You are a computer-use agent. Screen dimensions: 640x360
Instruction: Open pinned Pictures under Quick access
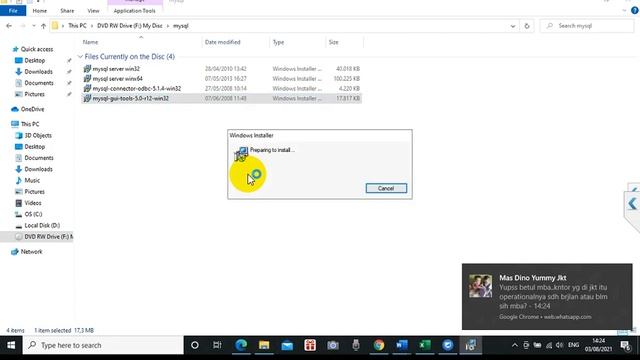click(35, 94)
